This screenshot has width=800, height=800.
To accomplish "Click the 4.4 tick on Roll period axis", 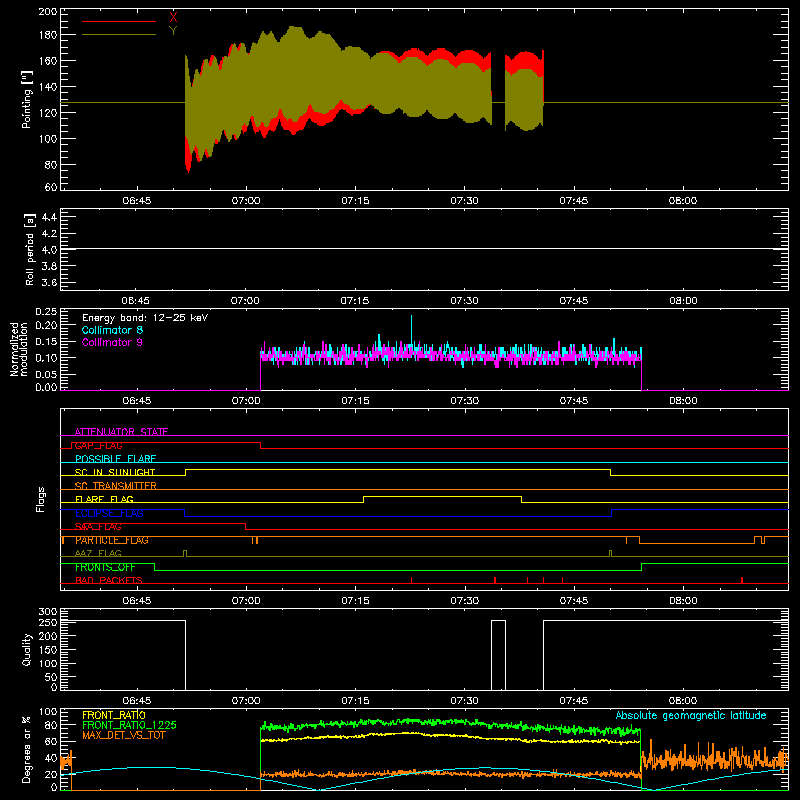I will tap(49, 218).
